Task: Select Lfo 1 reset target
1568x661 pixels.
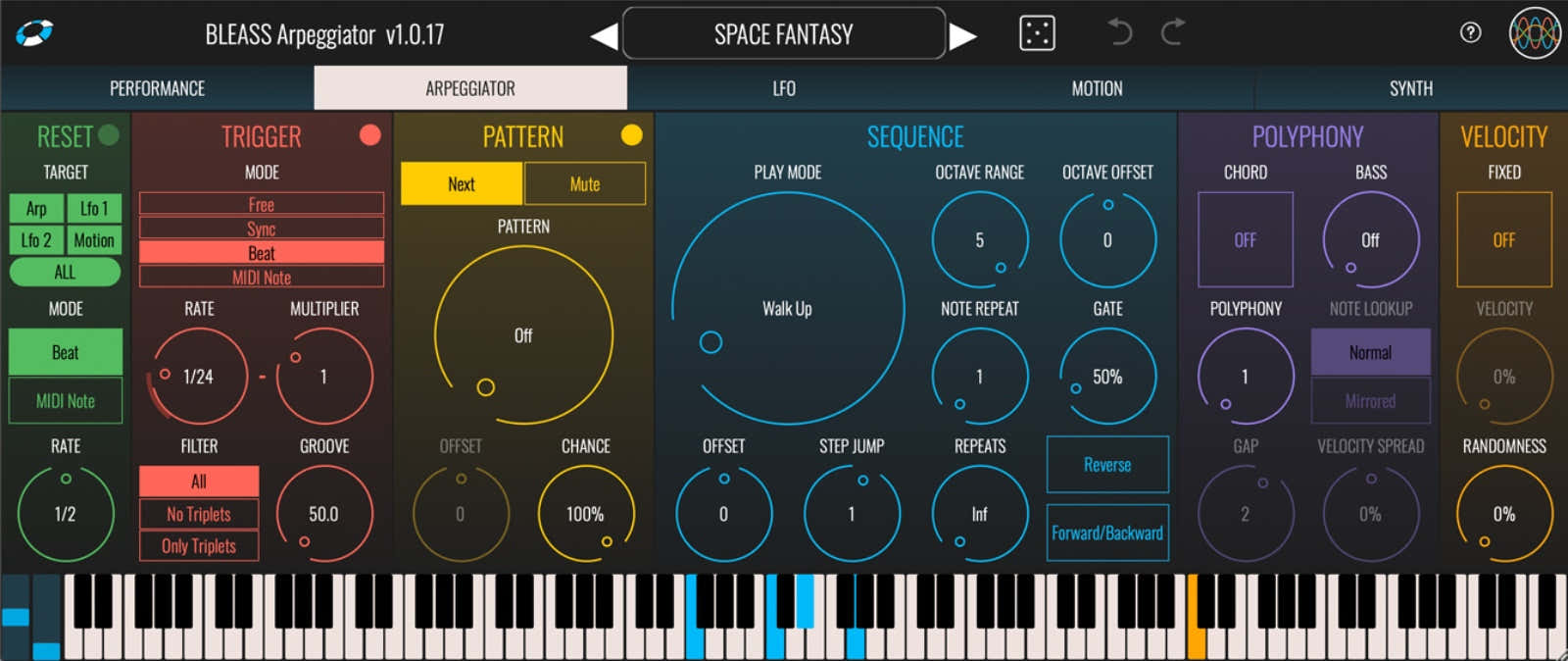Action: coord(94,208)
